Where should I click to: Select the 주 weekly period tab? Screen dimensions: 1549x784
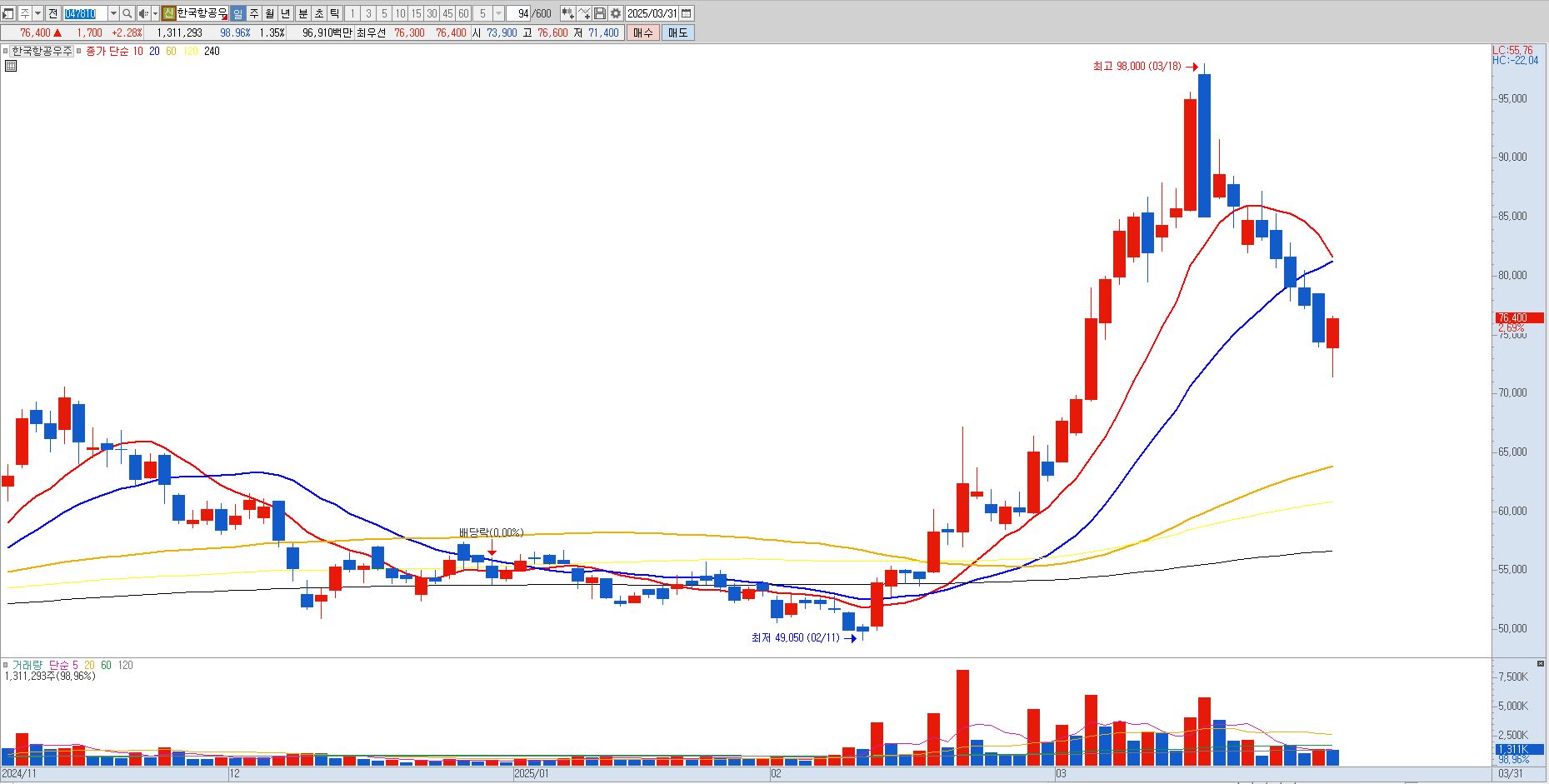(253, 13)
